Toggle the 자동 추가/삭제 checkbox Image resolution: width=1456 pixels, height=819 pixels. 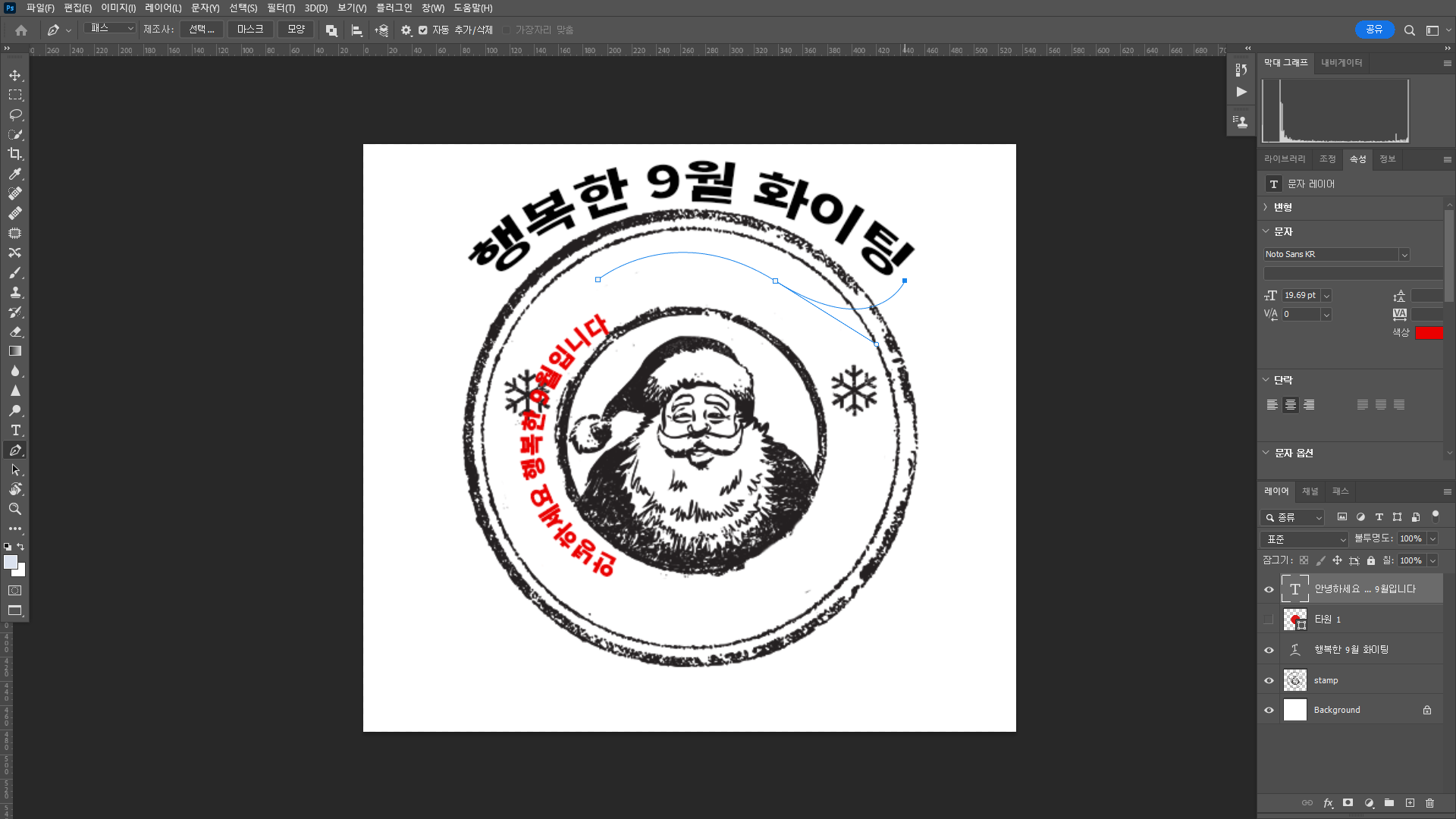[423, 30]
